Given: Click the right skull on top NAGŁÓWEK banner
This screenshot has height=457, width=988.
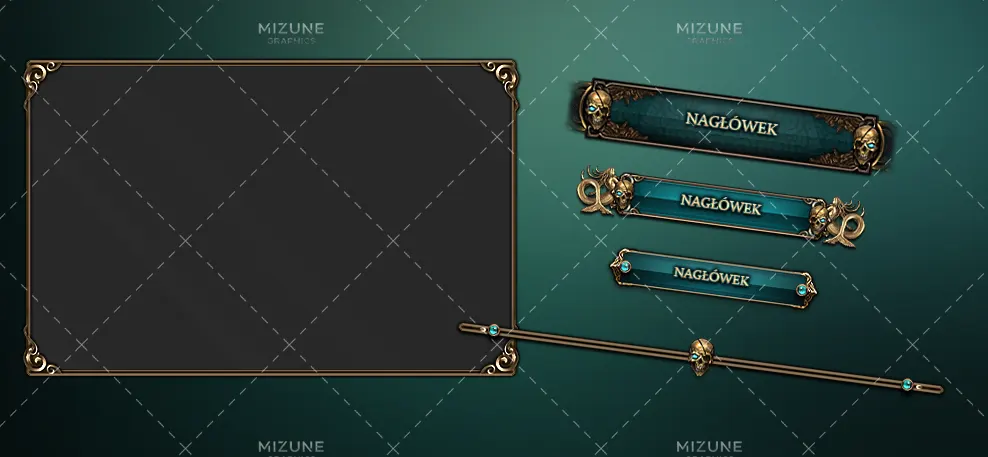Looking at the screenshot, I should point(867,145).
